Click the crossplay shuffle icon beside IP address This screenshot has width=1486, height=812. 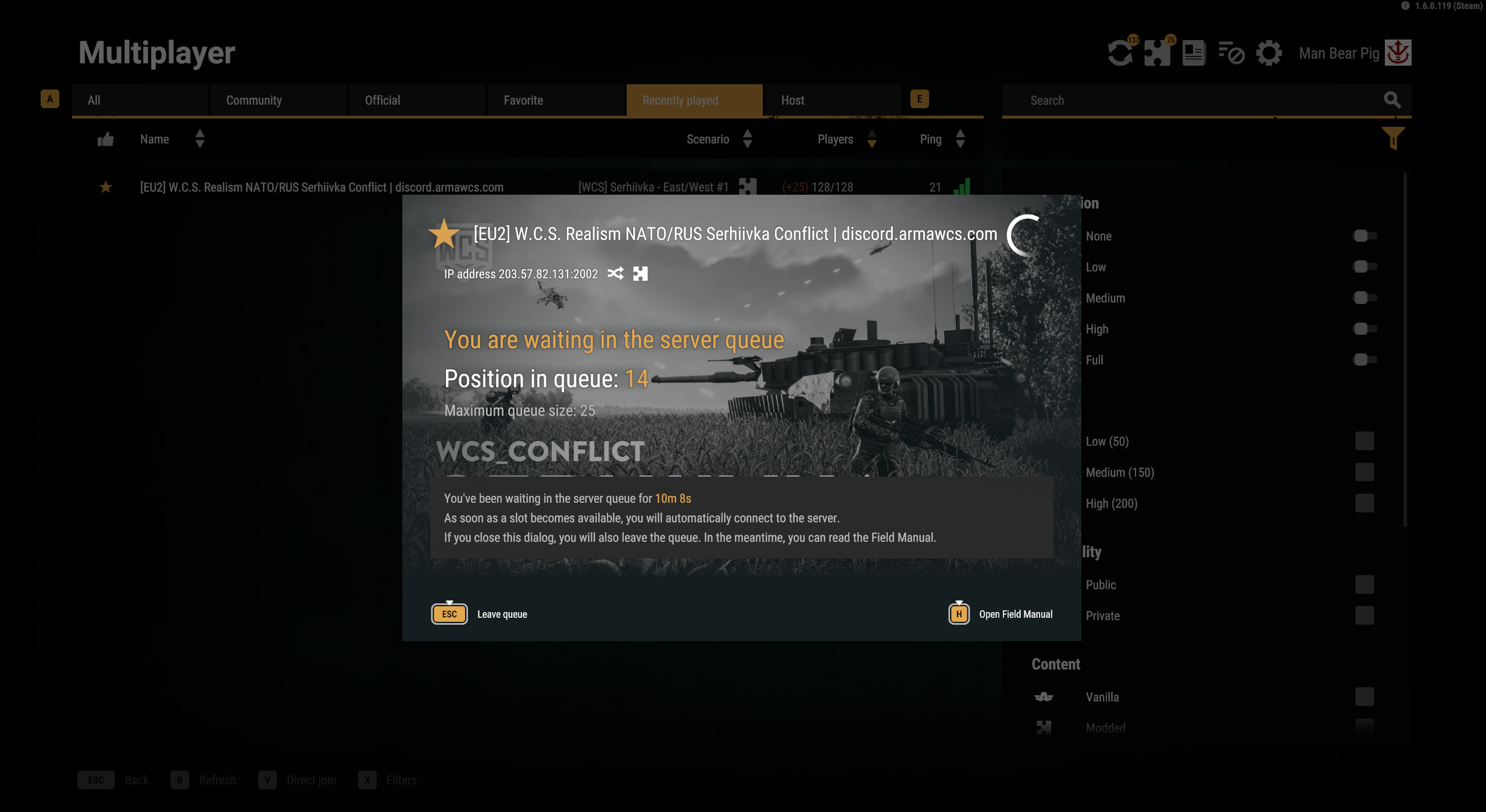click(x=616, y=273)
